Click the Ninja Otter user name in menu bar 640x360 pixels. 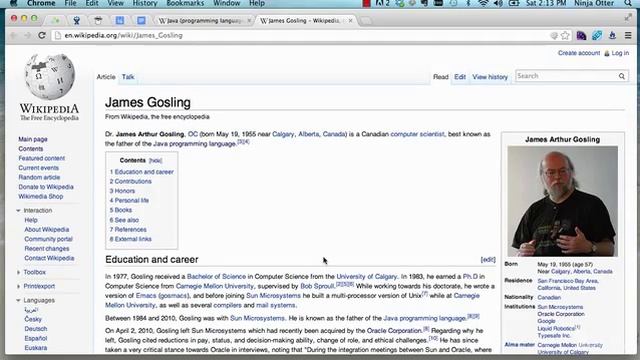point(594,3)
